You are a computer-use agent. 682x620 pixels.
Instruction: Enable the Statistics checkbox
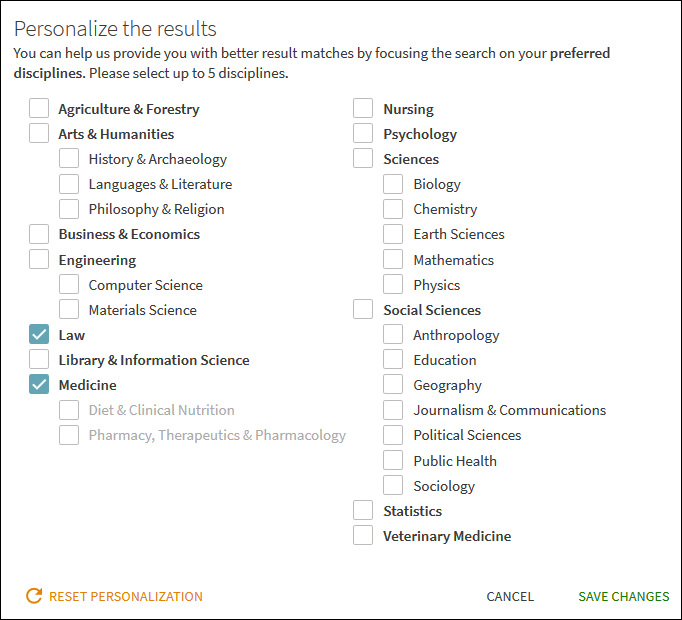(363, 511)
